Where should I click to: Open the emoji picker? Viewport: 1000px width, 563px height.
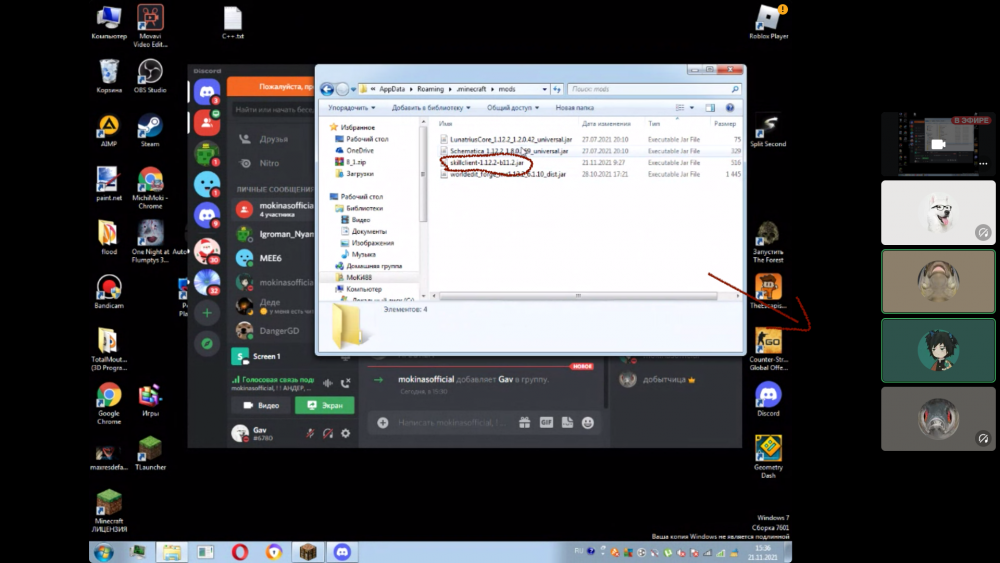(587, 422)
